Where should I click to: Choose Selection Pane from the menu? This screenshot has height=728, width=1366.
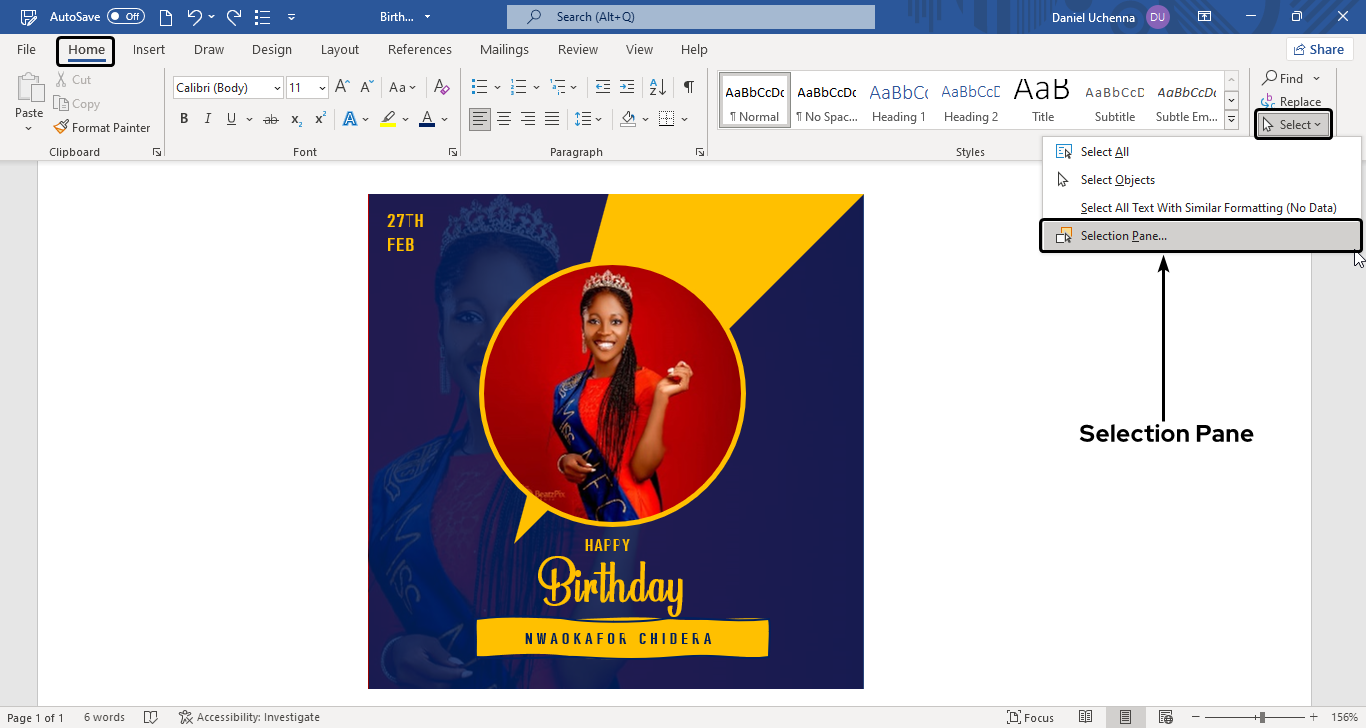click(1123, 236)
